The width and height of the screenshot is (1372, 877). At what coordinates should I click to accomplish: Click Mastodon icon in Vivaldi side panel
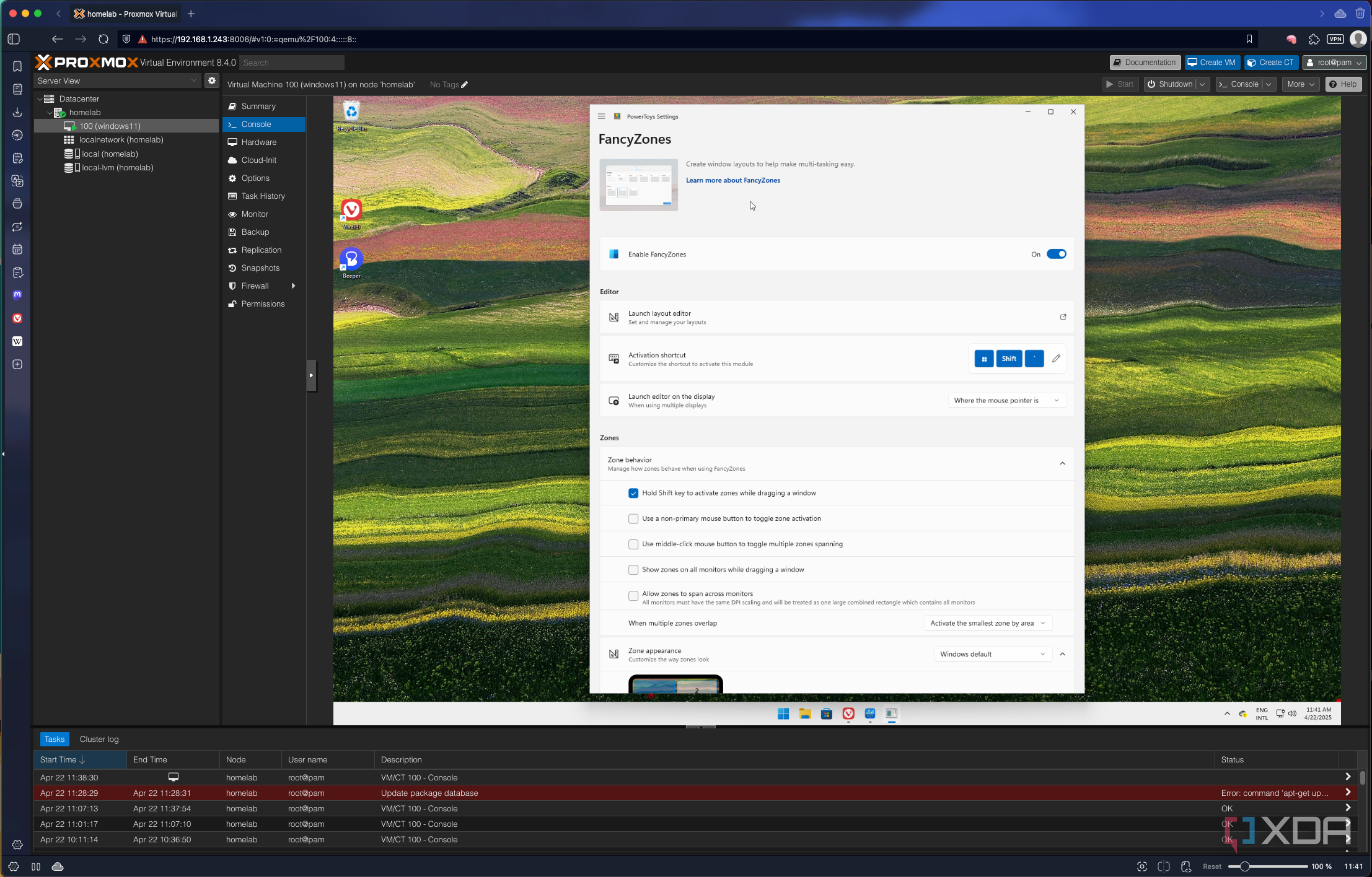(17, 295)
